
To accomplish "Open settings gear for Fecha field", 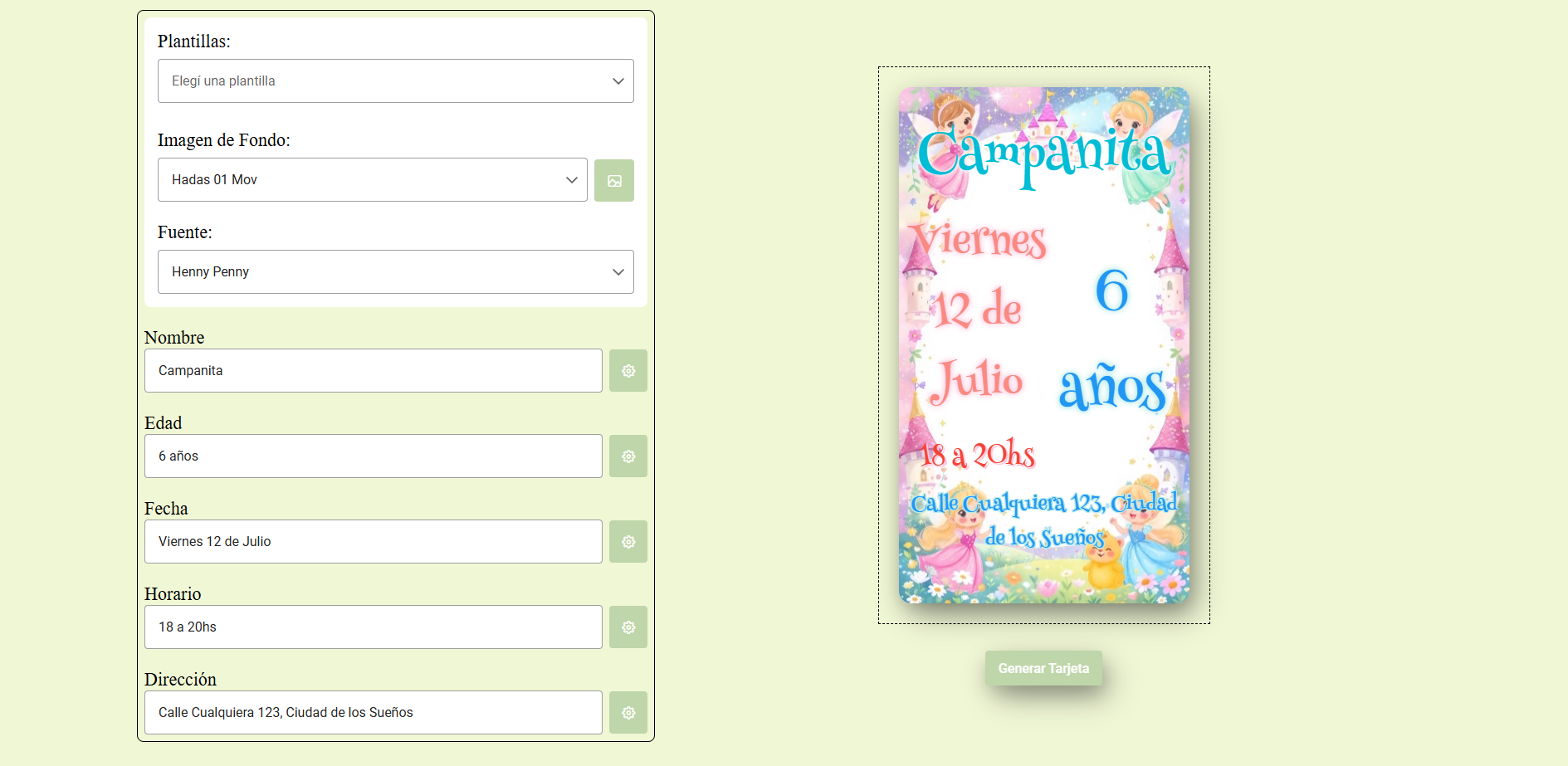I will pos(628,542).
